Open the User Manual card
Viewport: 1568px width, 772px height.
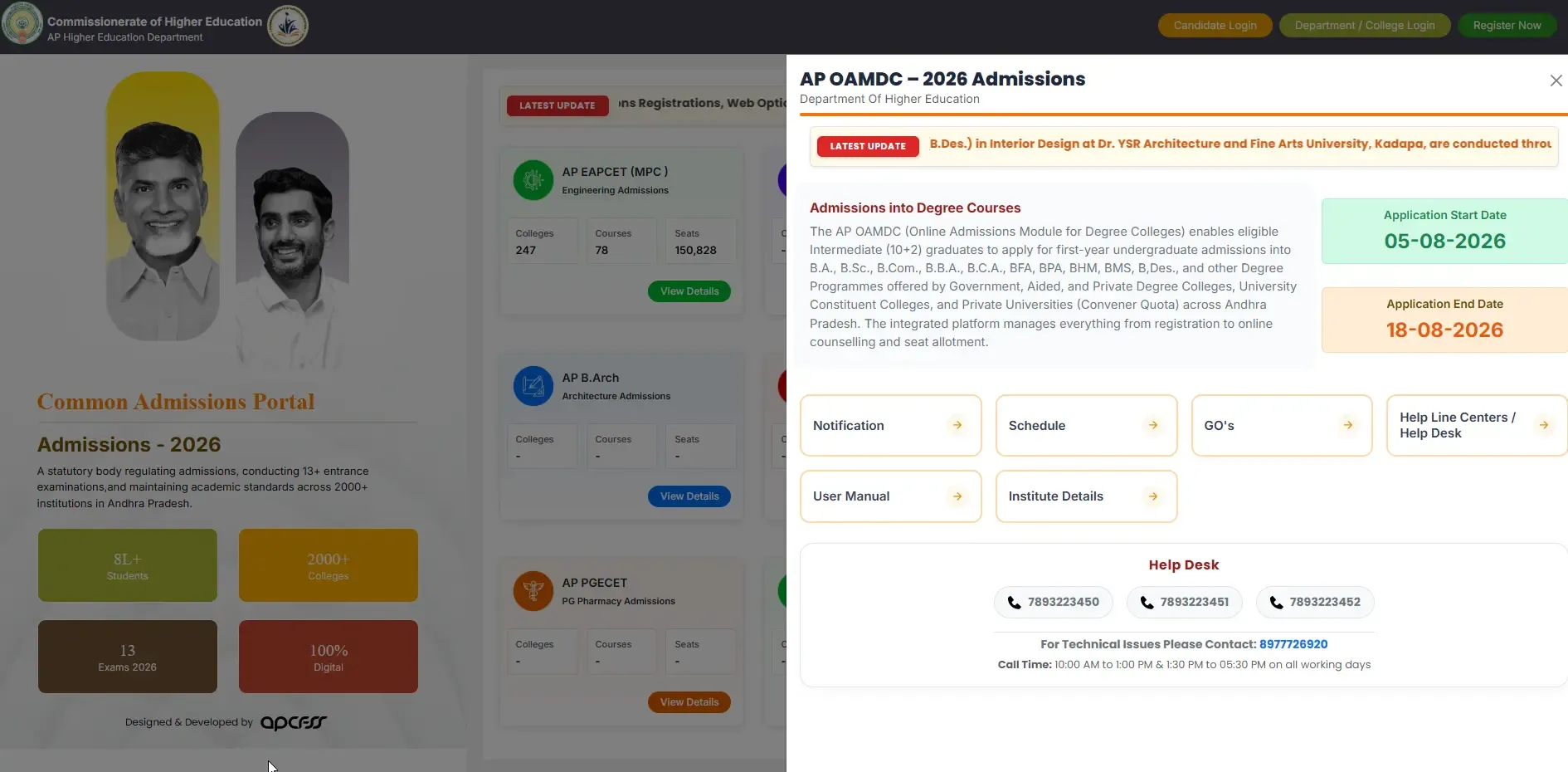[891, 496]
